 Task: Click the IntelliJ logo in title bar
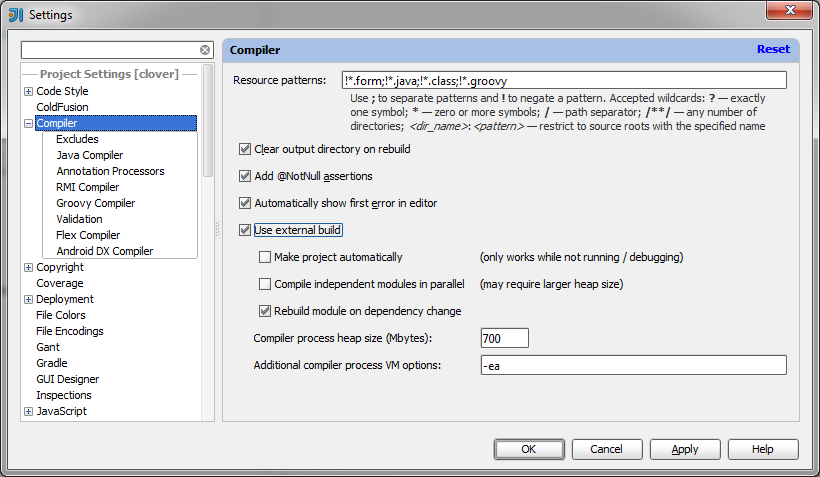pyautogui.click(x=16, y=15)
